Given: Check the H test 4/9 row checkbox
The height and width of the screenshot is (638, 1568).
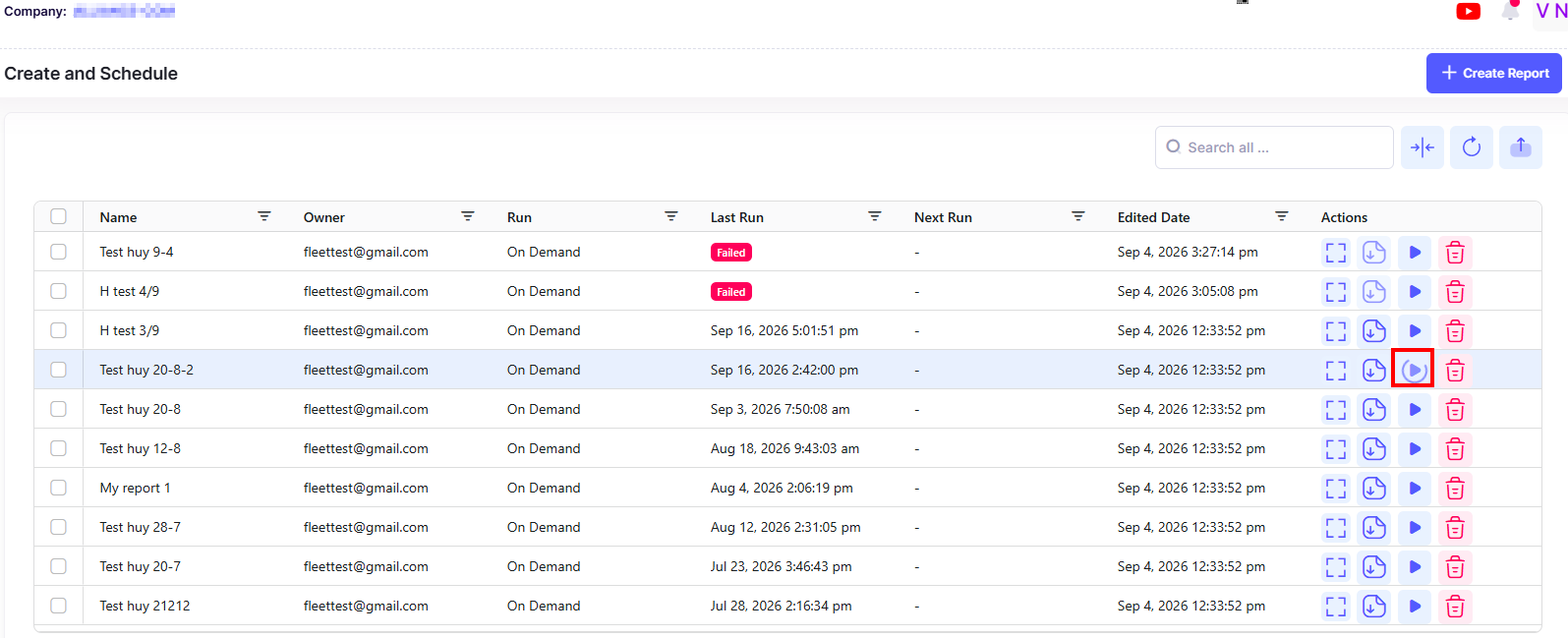Looking at the screenshot, I should [x=59, y=291].
